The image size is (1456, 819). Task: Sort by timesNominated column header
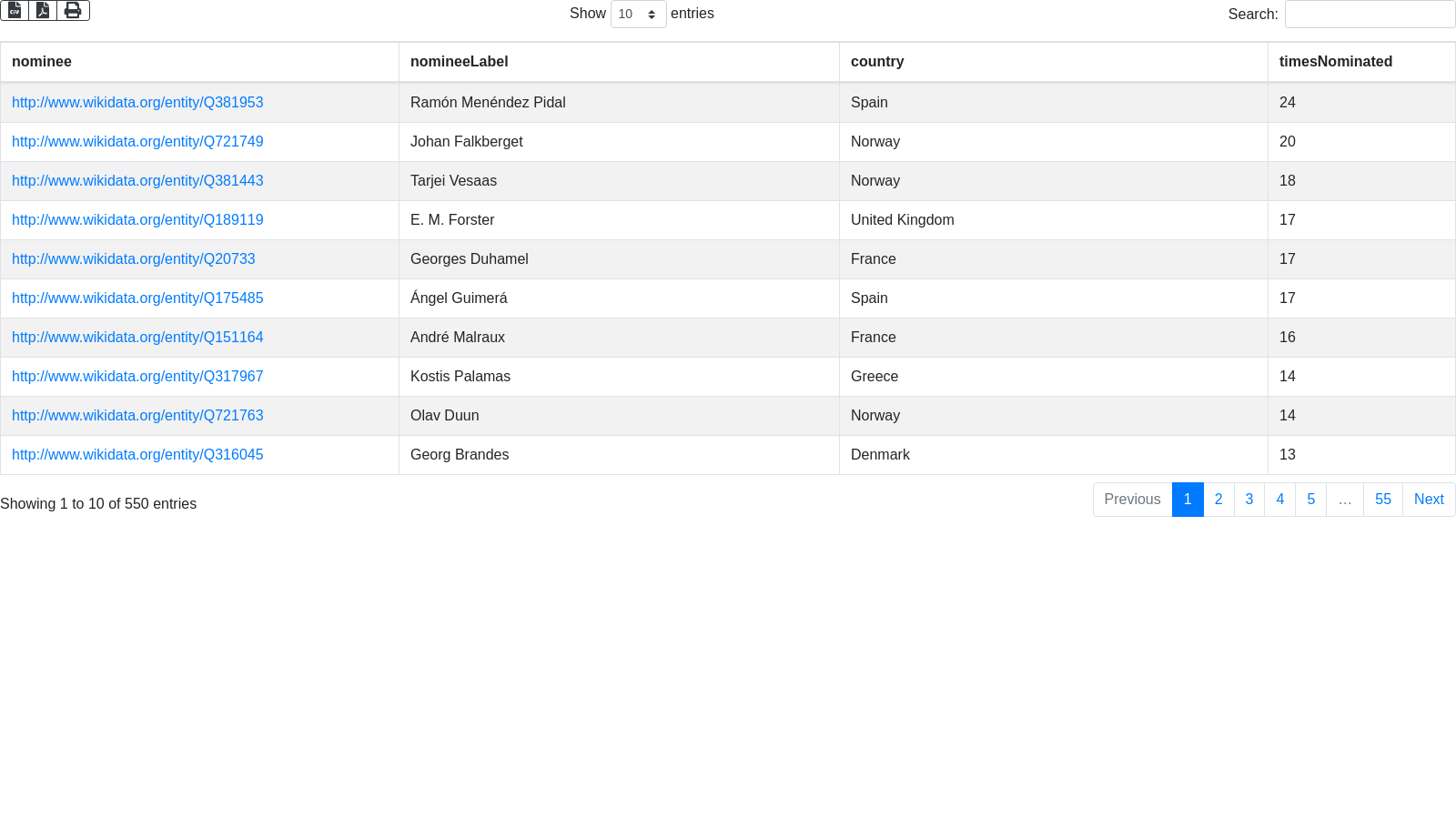point(1361,62)
